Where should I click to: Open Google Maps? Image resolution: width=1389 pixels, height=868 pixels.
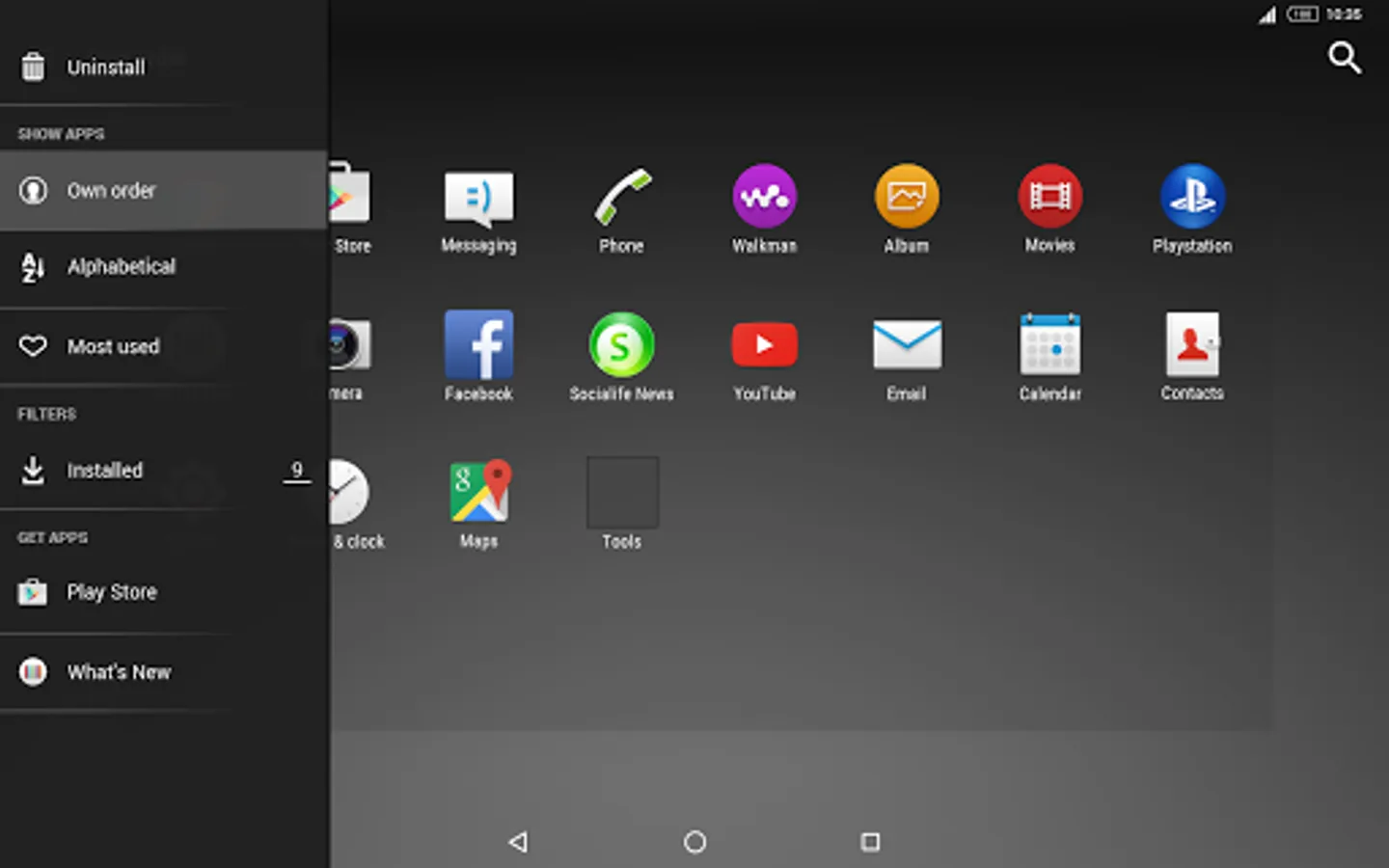coord(478,504)
